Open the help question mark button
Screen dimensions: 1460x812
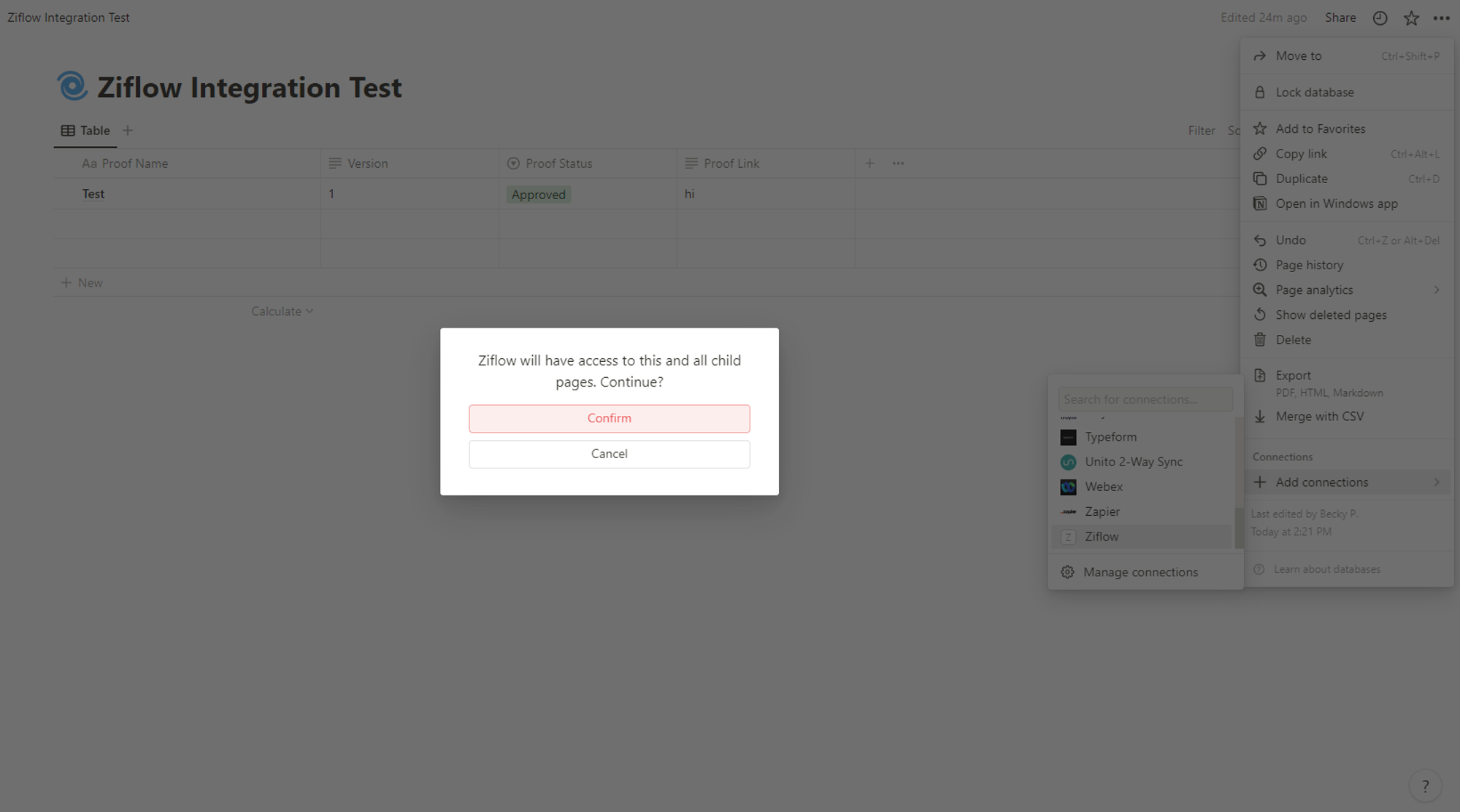click(x=1425, y=786)
